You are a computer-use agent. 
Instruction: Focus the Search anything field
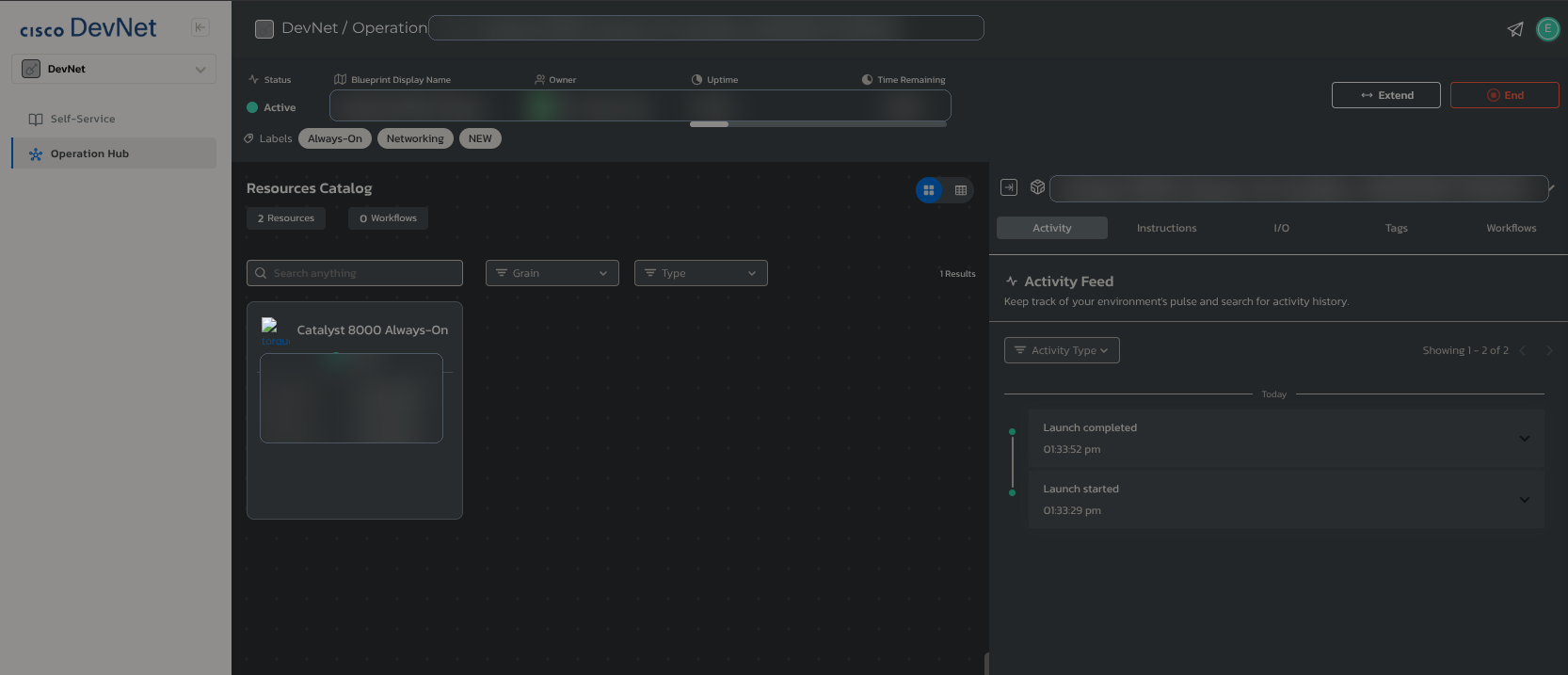[x=355, y=273]
